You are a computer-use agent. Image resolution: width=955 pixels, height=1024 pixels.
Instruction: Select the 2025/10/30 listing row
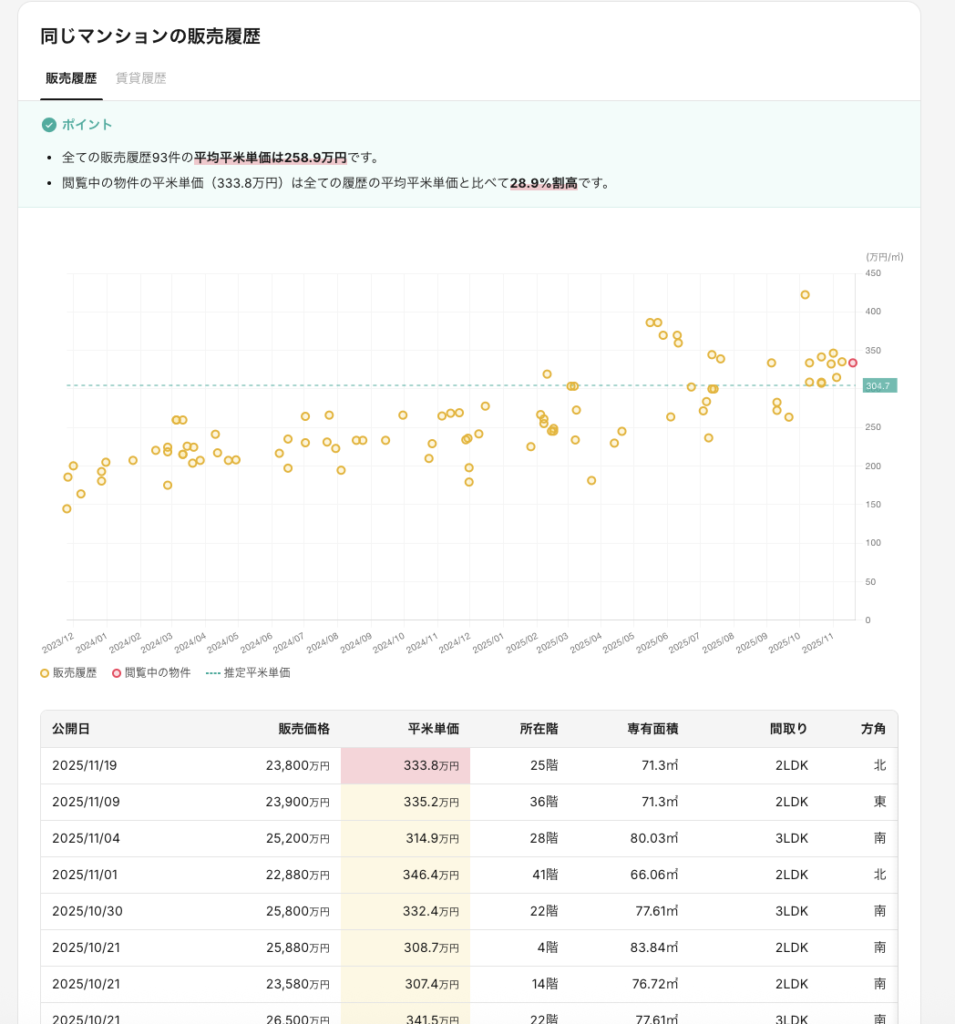tap(468, 911)
